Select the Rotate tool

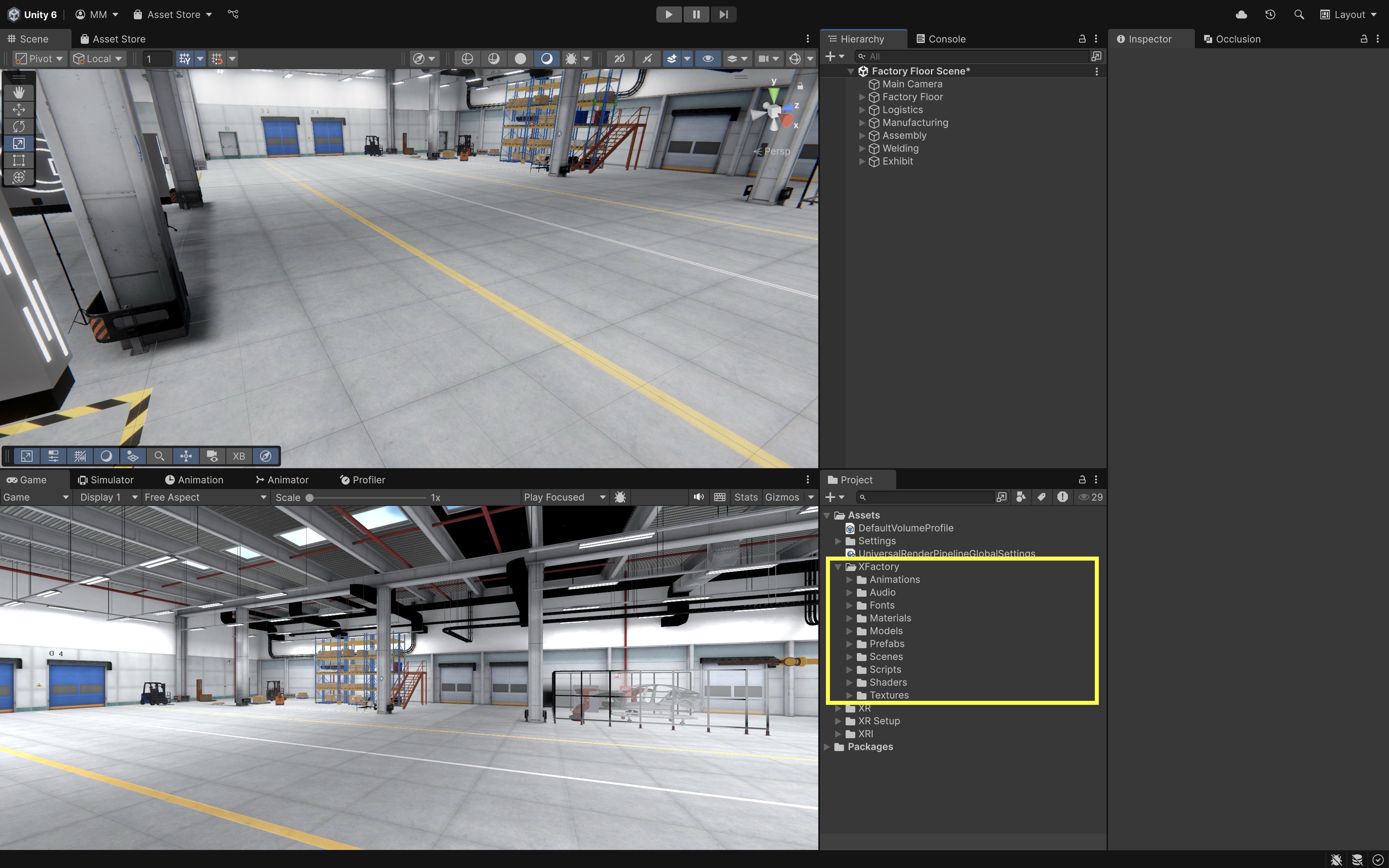pos(18,126)
